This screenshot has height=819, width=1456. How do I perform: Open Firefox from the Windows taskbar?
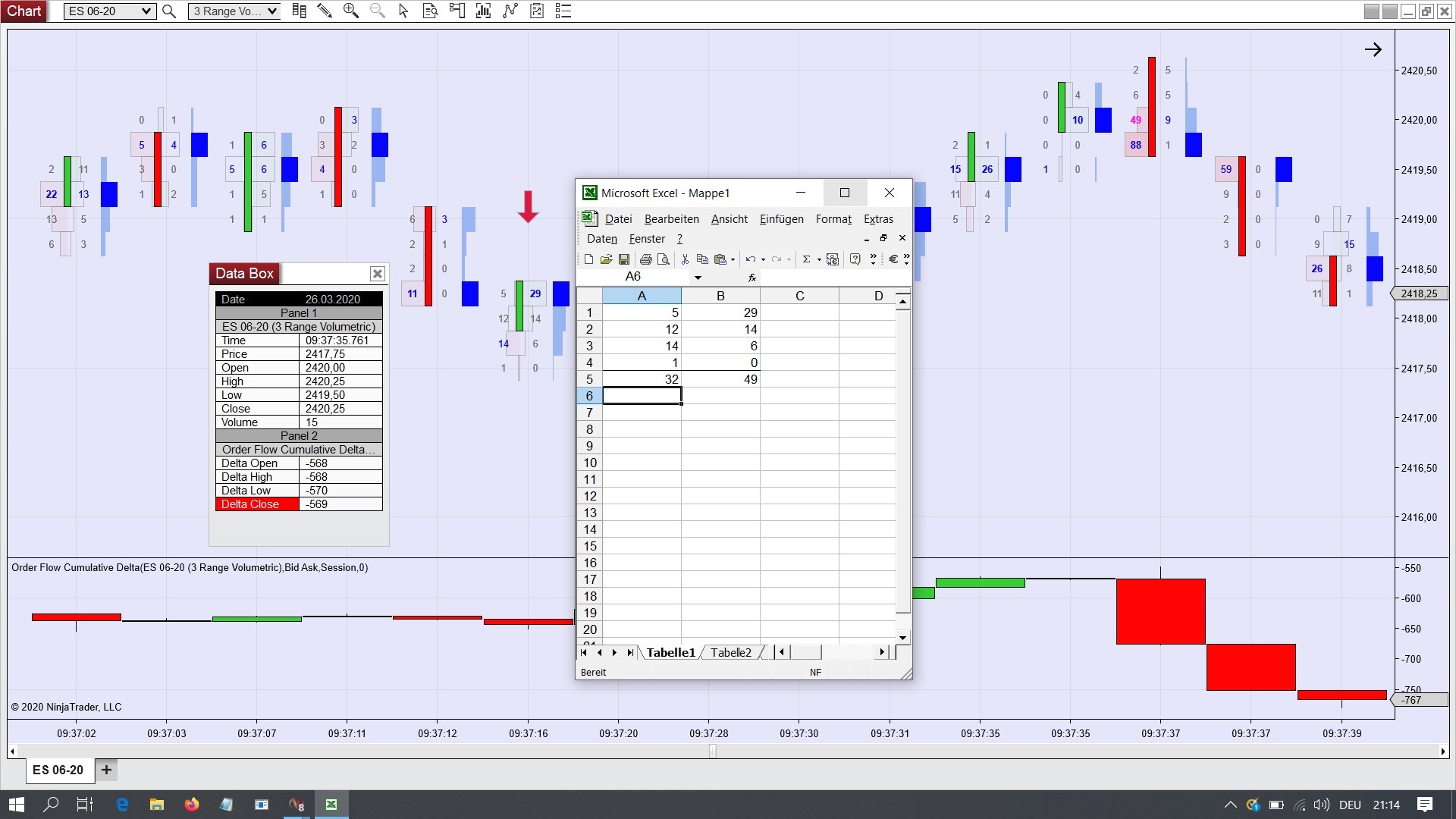click(x=192, y=805)
